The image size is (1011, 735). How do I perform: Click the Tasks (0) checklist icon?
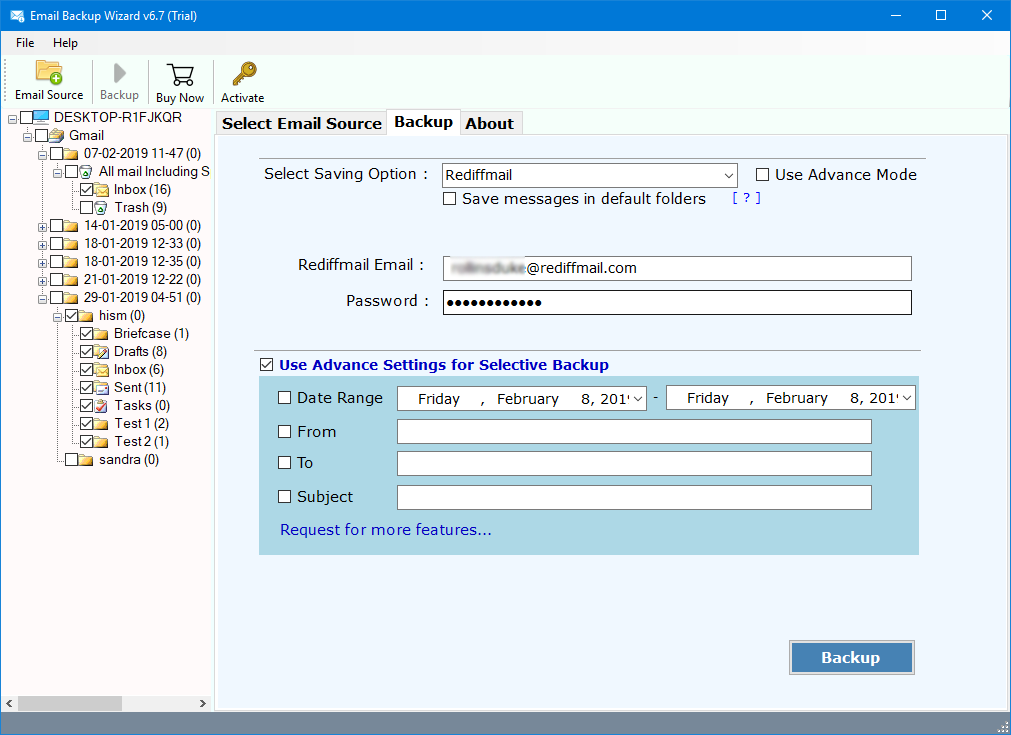coord(101,406)
